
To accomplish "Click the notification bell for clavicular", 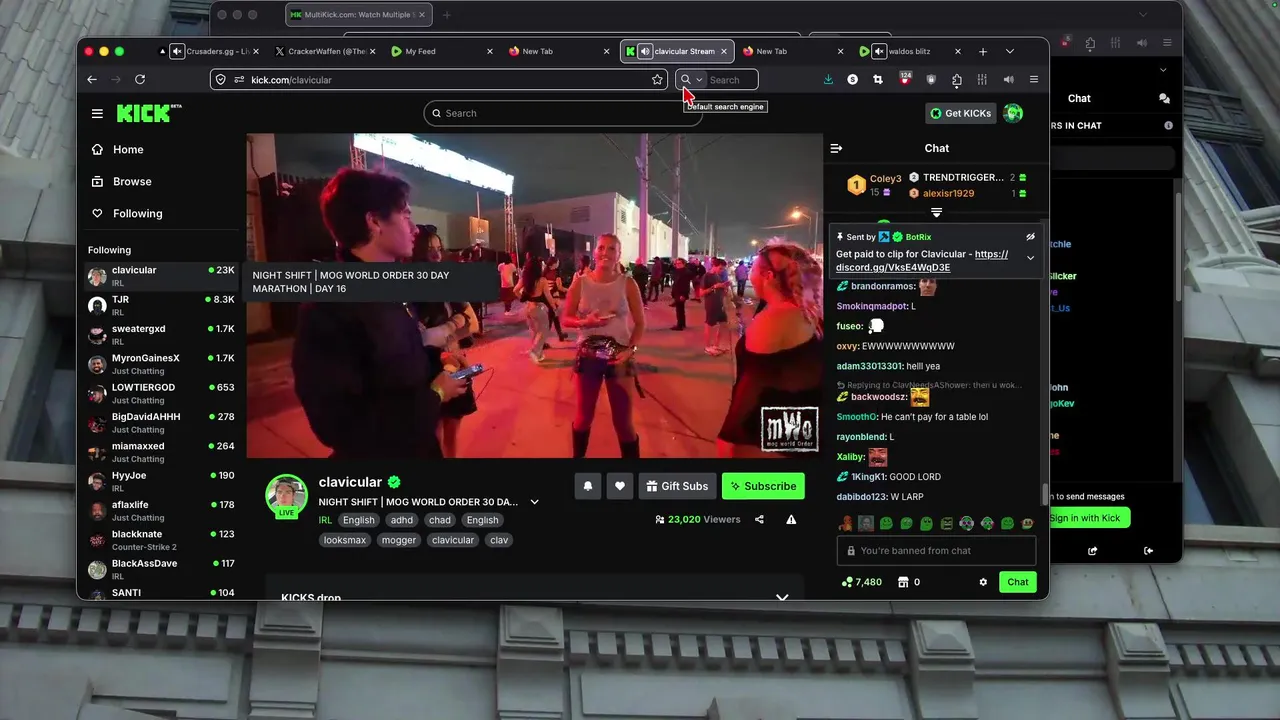I will [588, 486].
